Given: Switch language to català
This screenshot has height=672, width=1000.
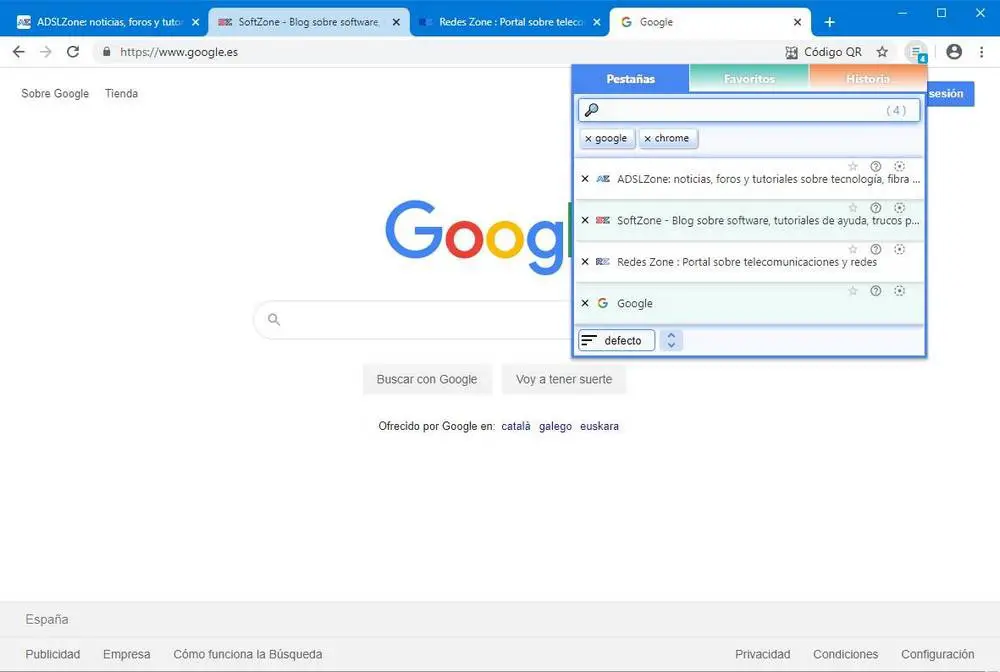Looking at the screenshot, I should [x=516, y=426].
